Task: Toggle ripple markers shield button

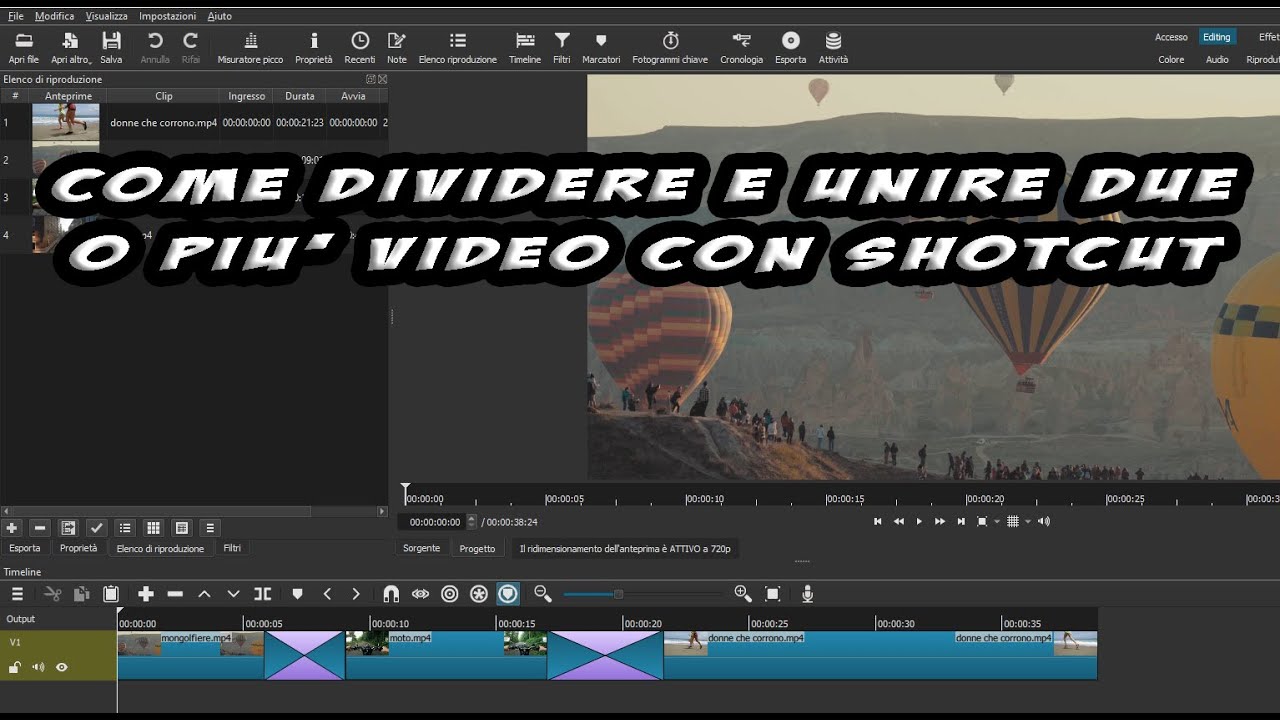Action: [508, 594]
